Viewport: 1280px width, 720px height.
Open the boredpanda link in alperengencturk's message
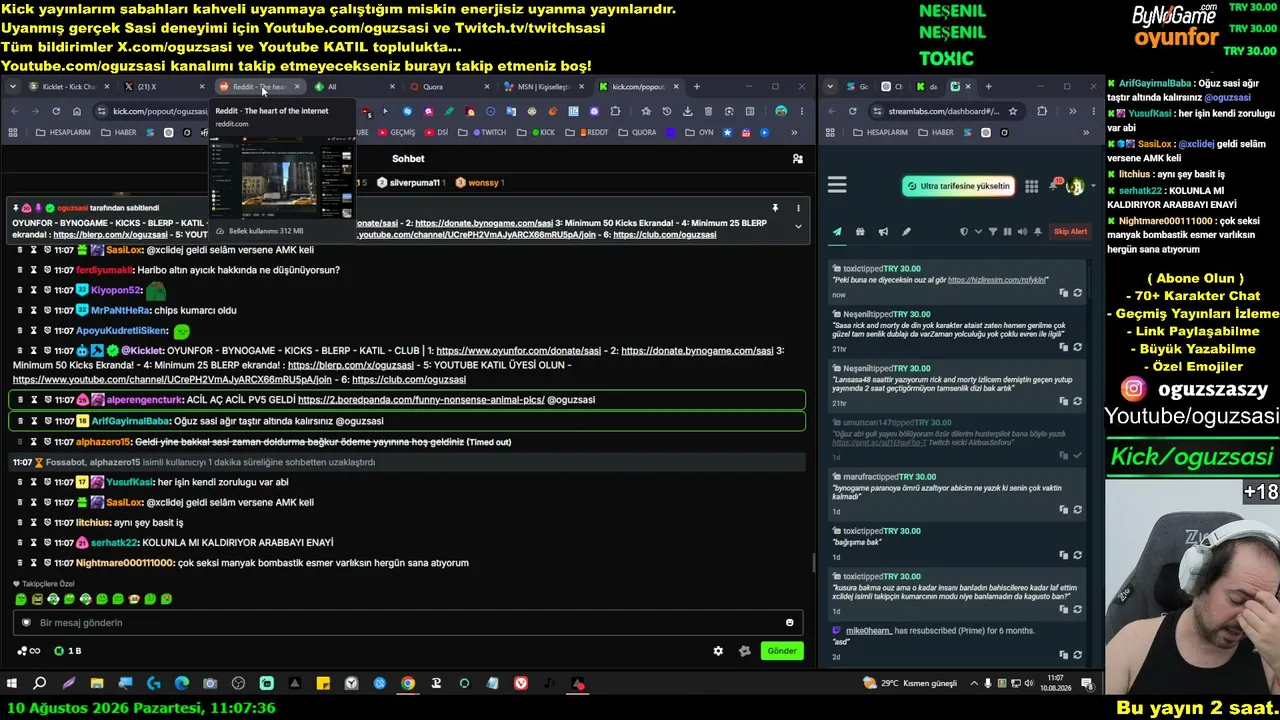tap(421, 400)
